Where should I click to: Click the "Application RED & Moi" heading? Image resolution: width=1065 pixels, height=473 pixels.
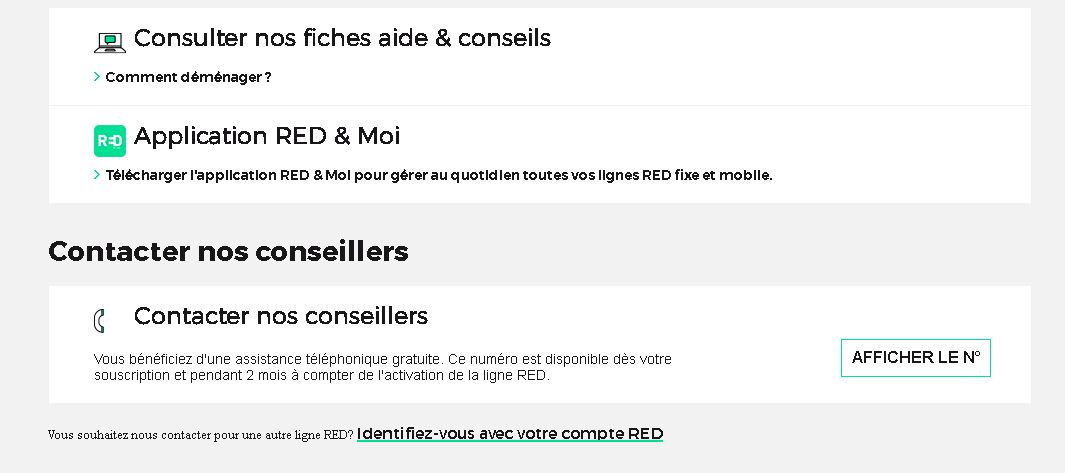(267, 136)
